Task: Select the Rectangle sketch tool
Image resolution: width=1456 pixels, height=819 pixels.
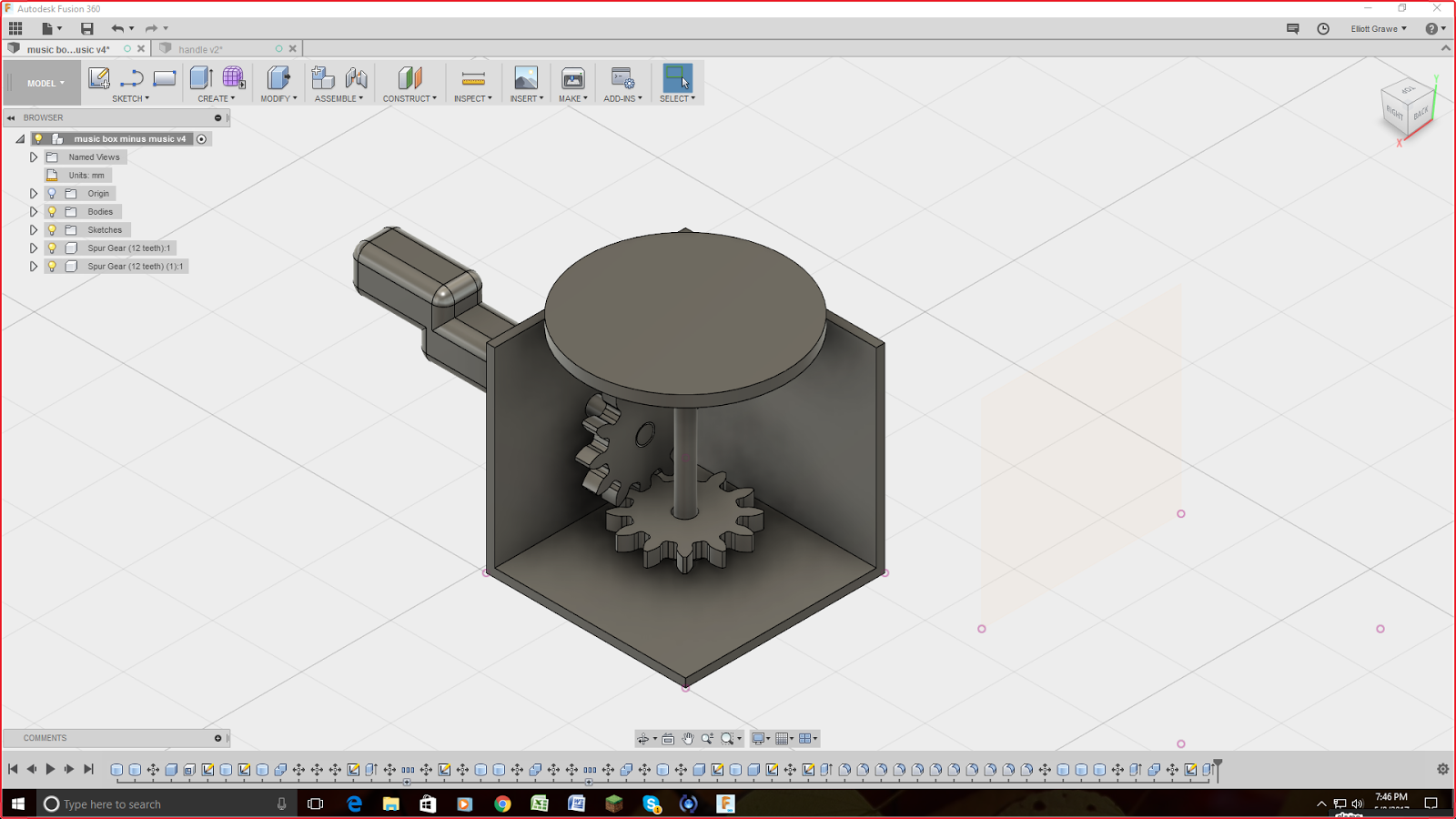Action: coord(165,78)
